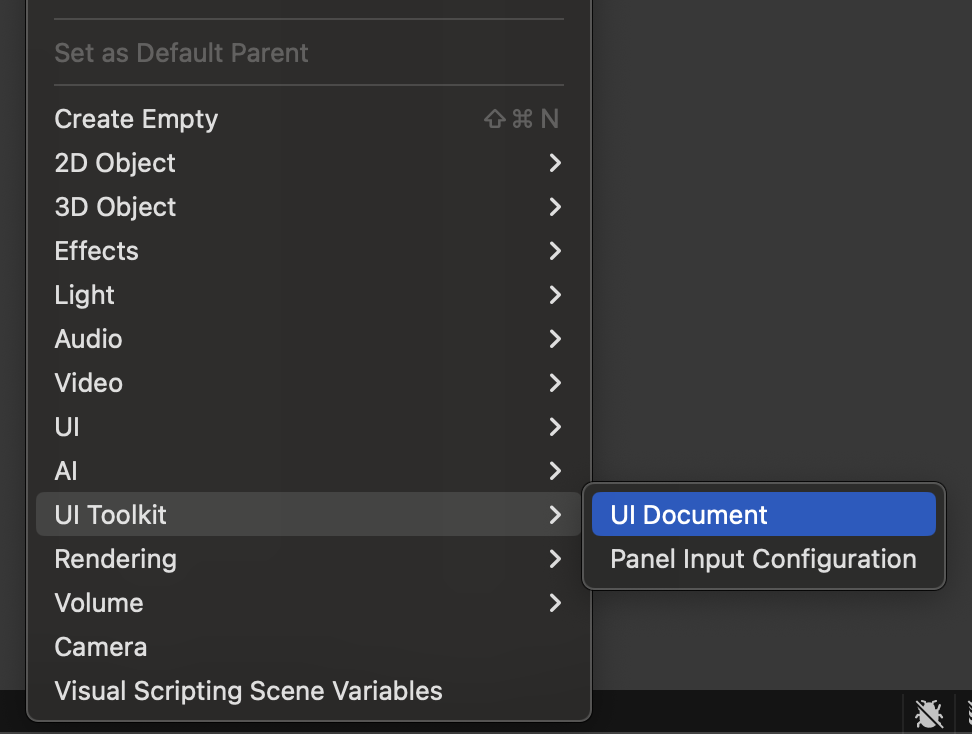The image size is (972, 734).
Task: Open the AI submenu
Action: (66, 471)
